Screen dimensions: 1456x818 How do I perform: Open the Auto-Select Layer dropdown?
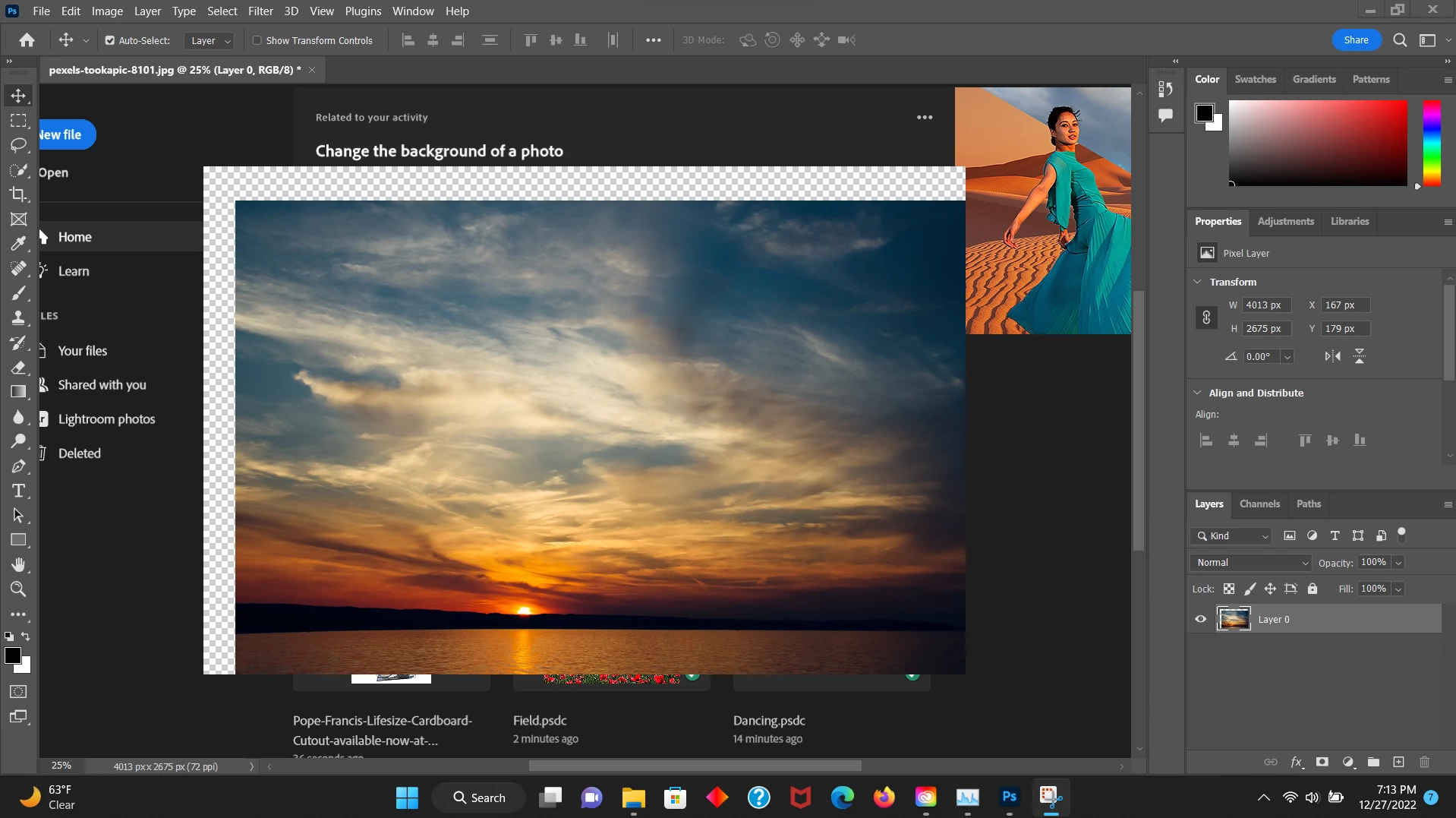[x=209, y=40]
